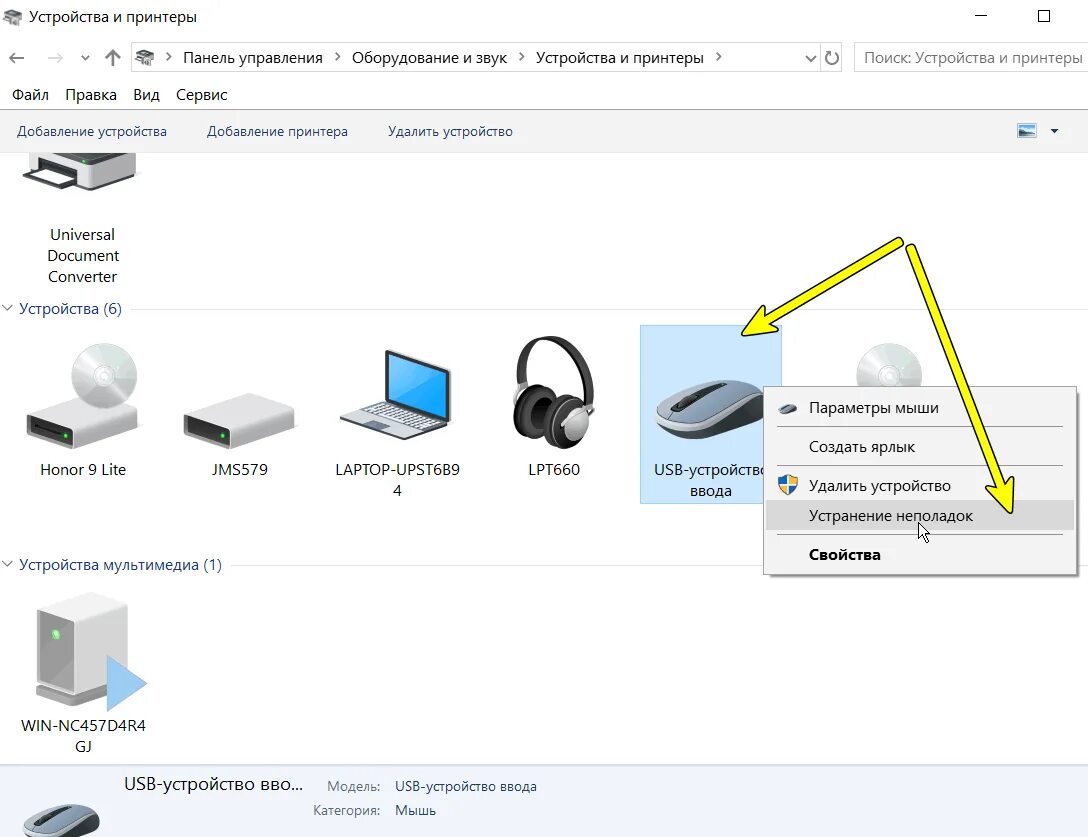Click Удалить устройство toolbar button

click(450, 131)
